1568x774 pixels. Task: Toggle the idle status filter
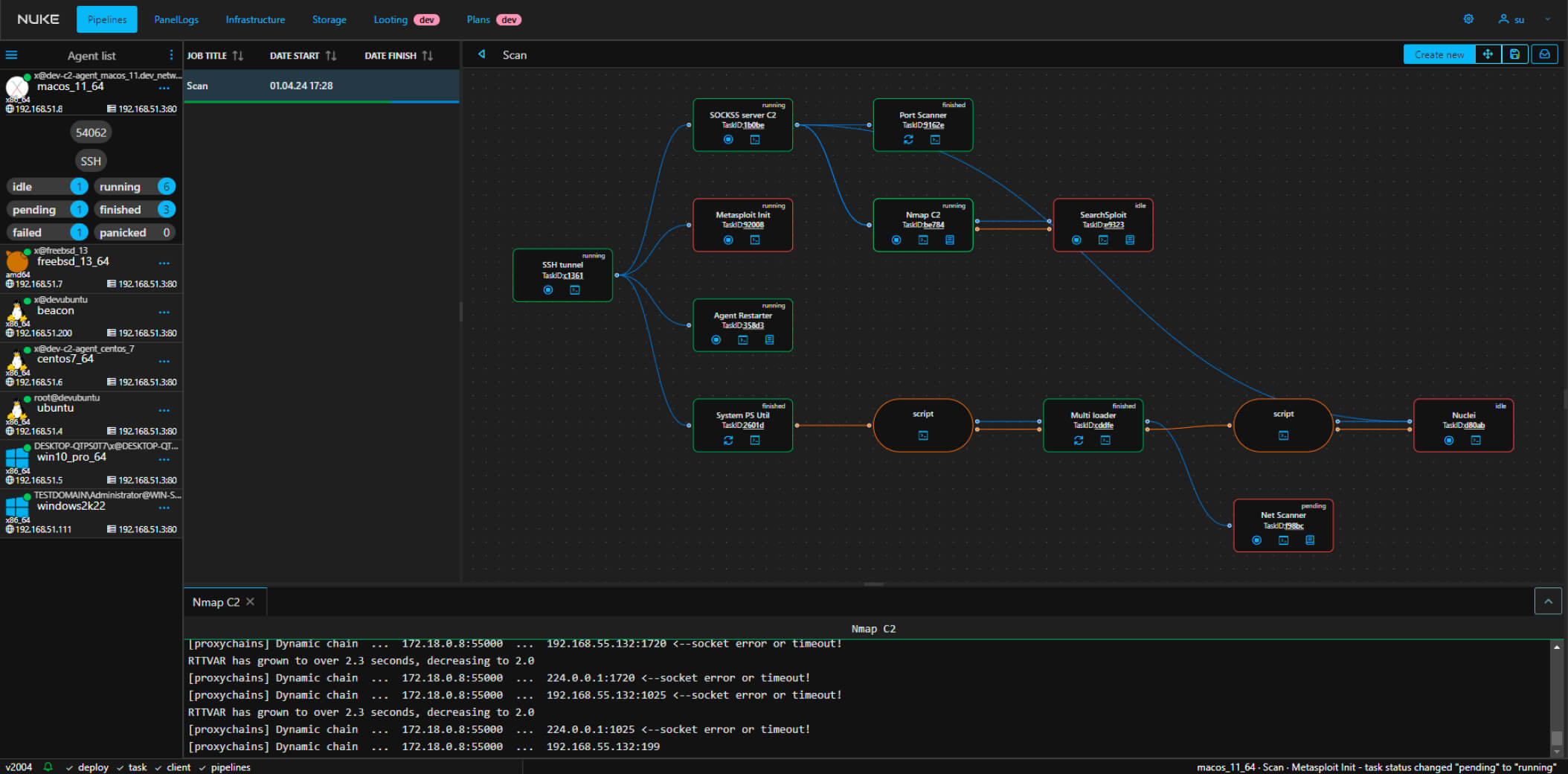47,187
